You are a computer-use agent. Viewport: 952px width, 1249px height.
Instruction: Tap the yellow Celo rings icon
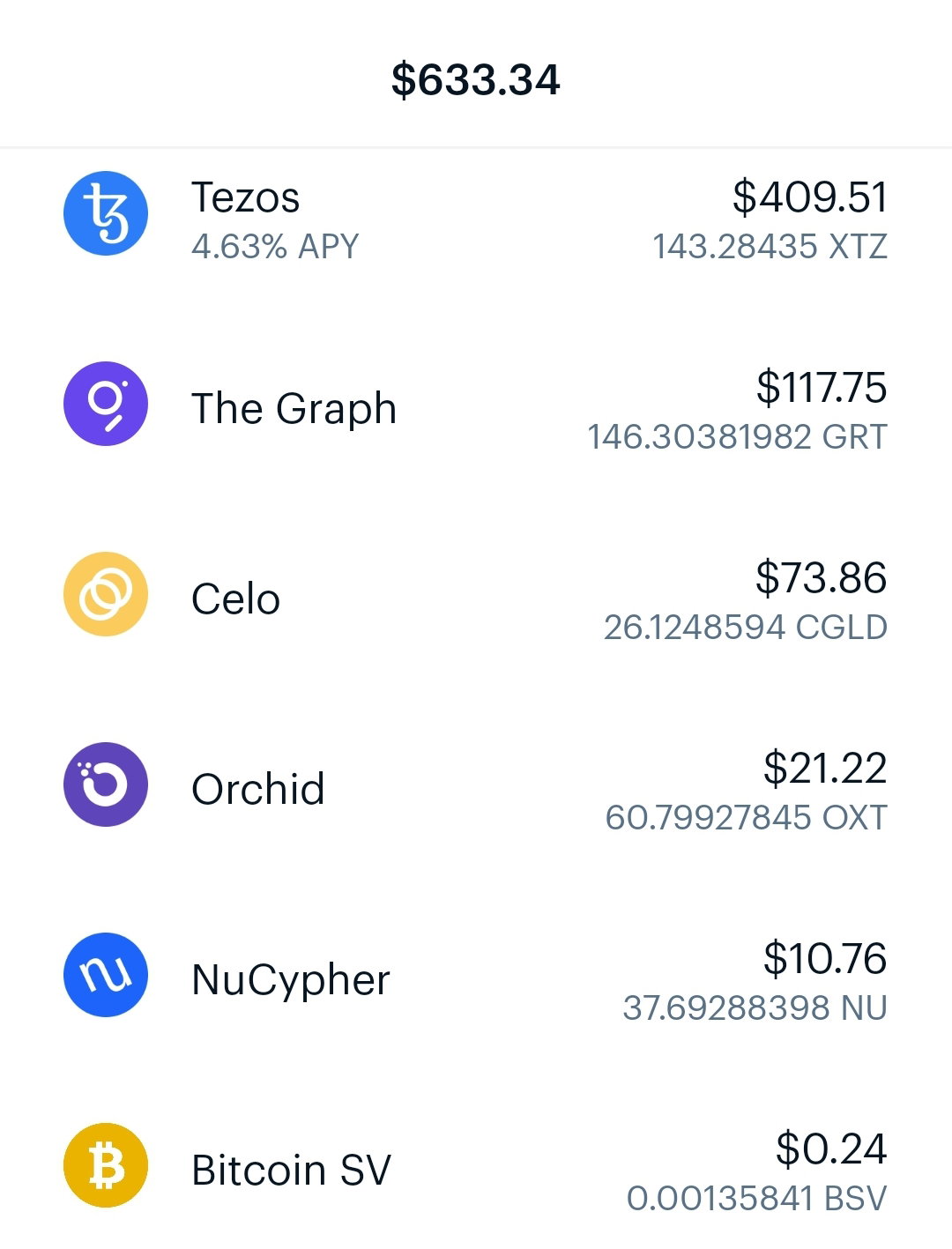coord(106,594)
